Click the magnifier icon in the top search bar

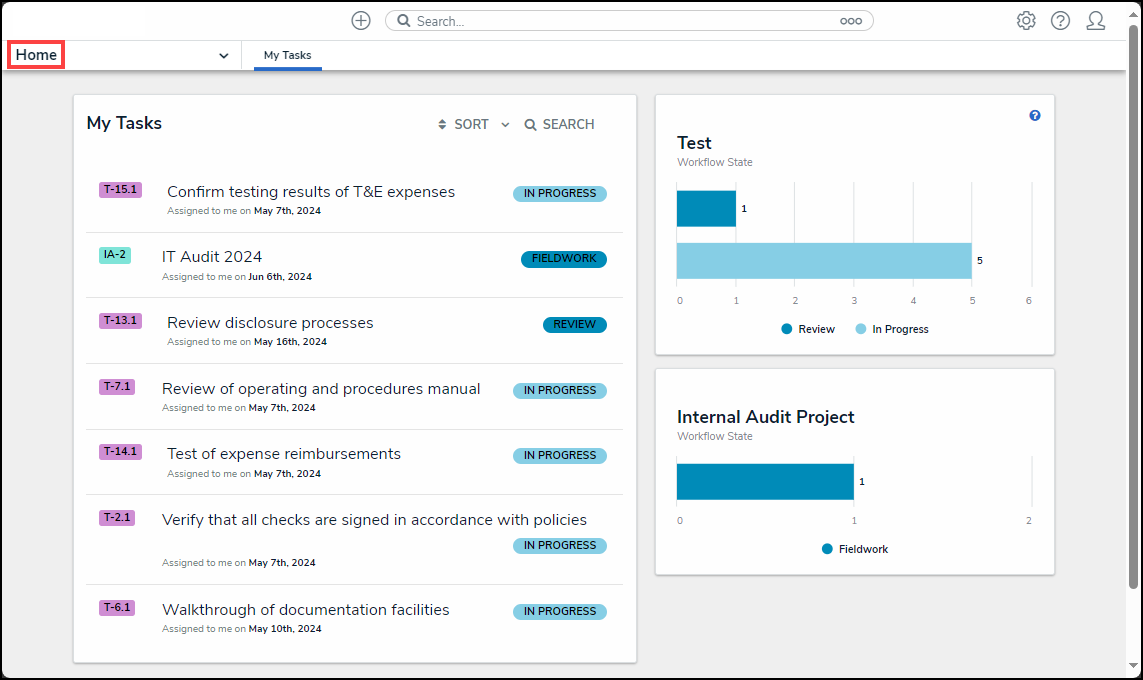403,21
